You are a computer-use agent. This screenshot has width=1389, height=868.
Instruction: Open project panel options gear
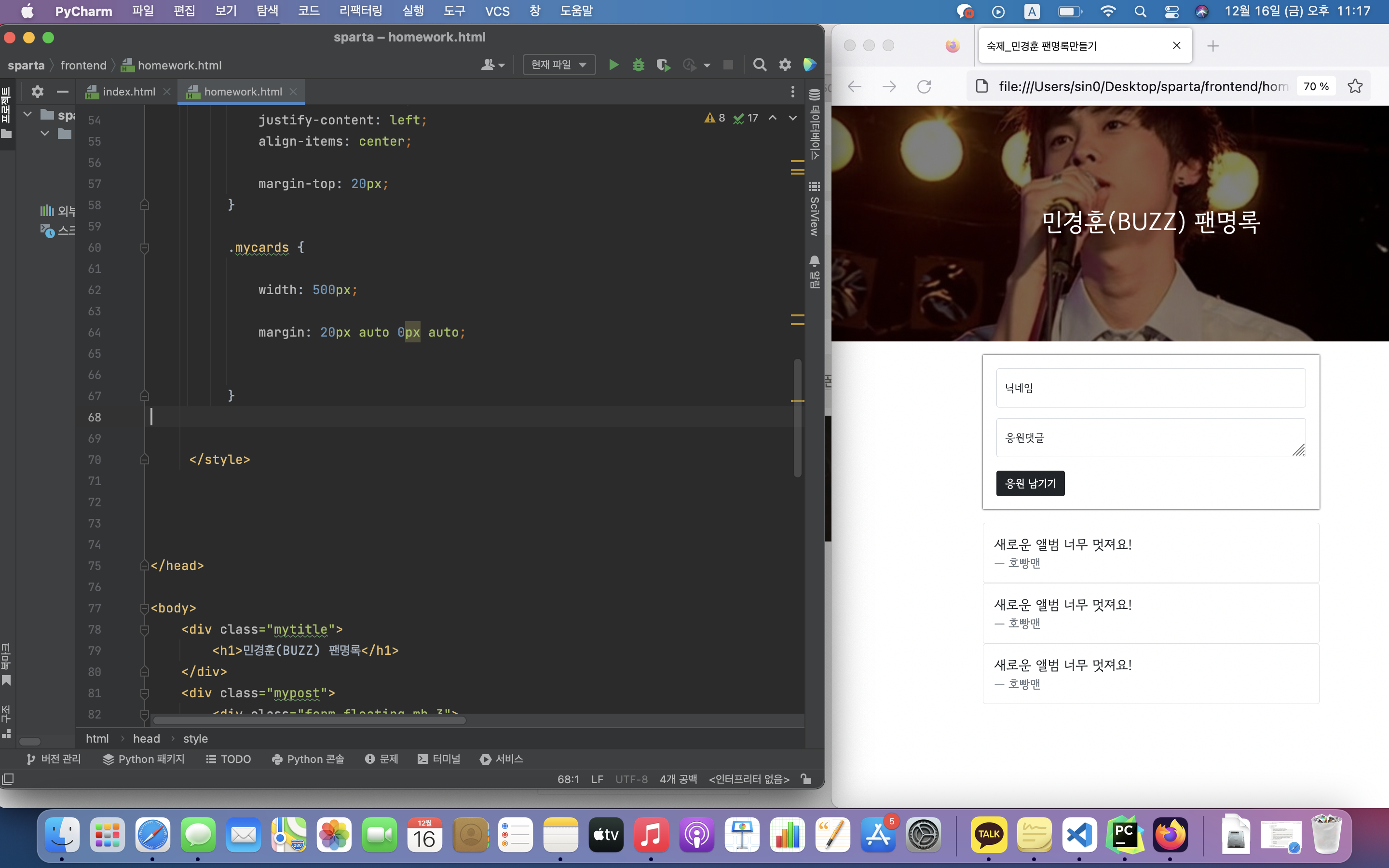tap(37, 91)
